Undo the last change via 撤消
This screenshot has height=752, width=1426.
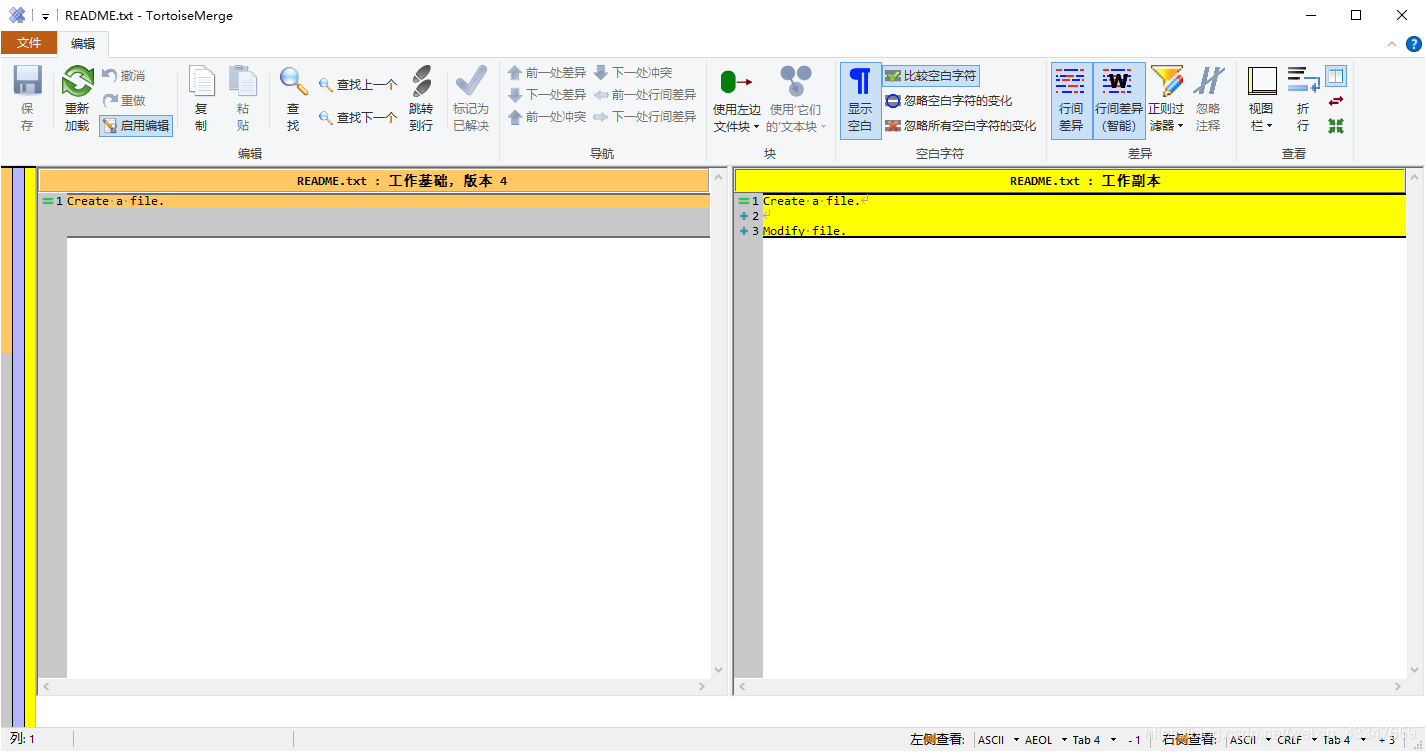click(x=123, y=75)
